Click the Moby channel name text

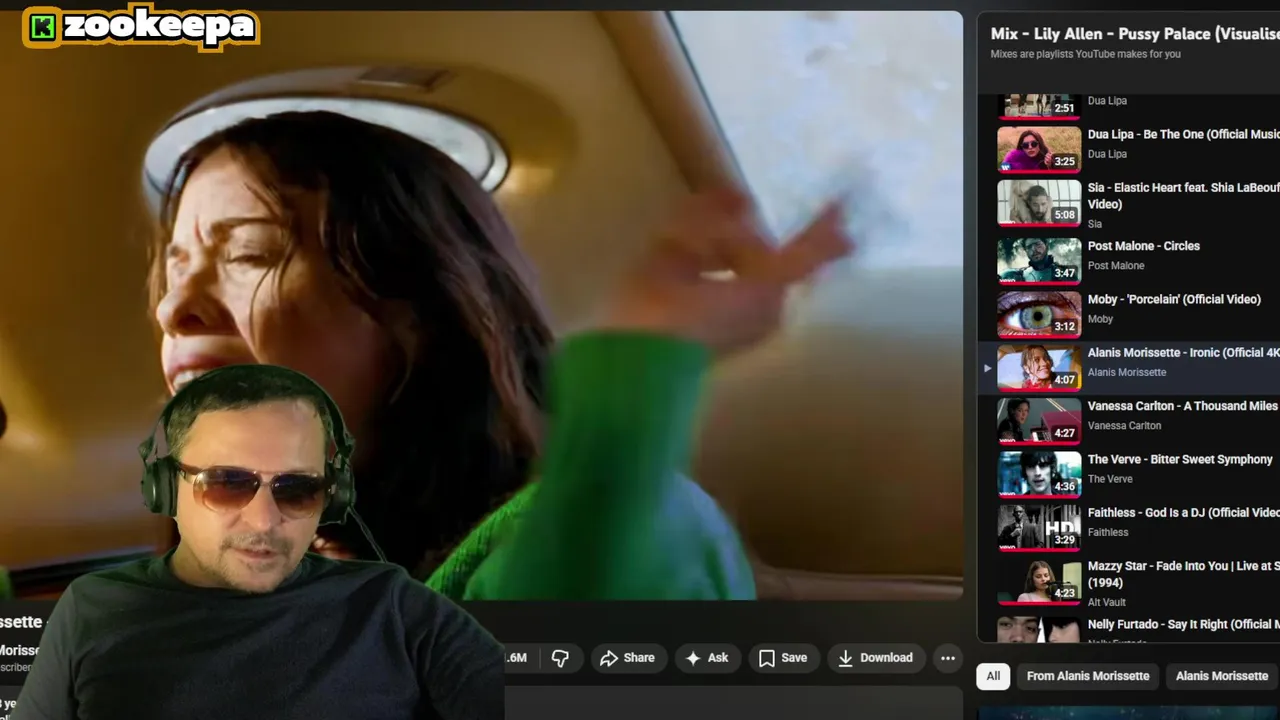click(x=1100, y=319)
